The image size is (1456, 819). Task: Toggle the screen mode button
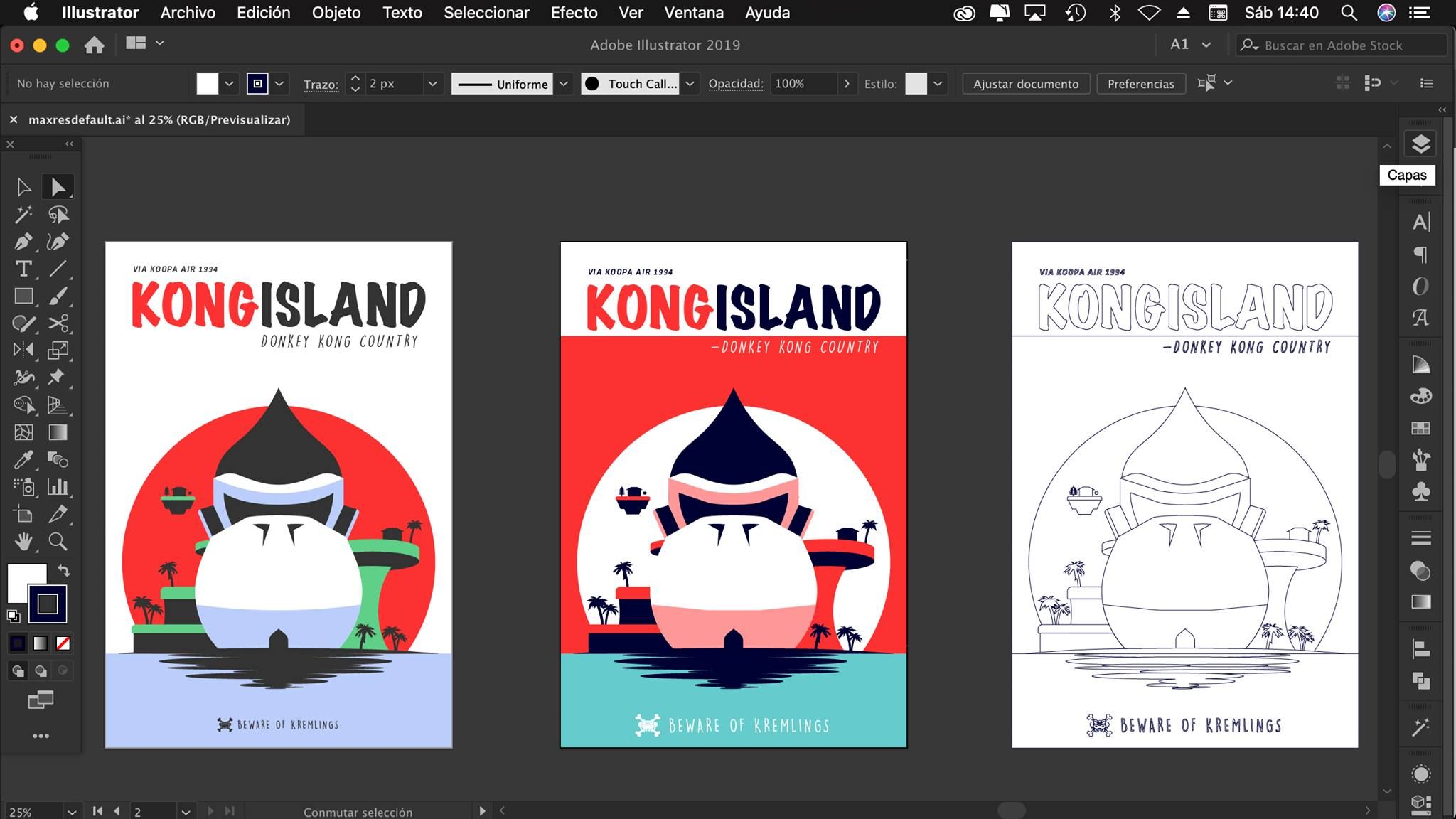coord(41,700)
